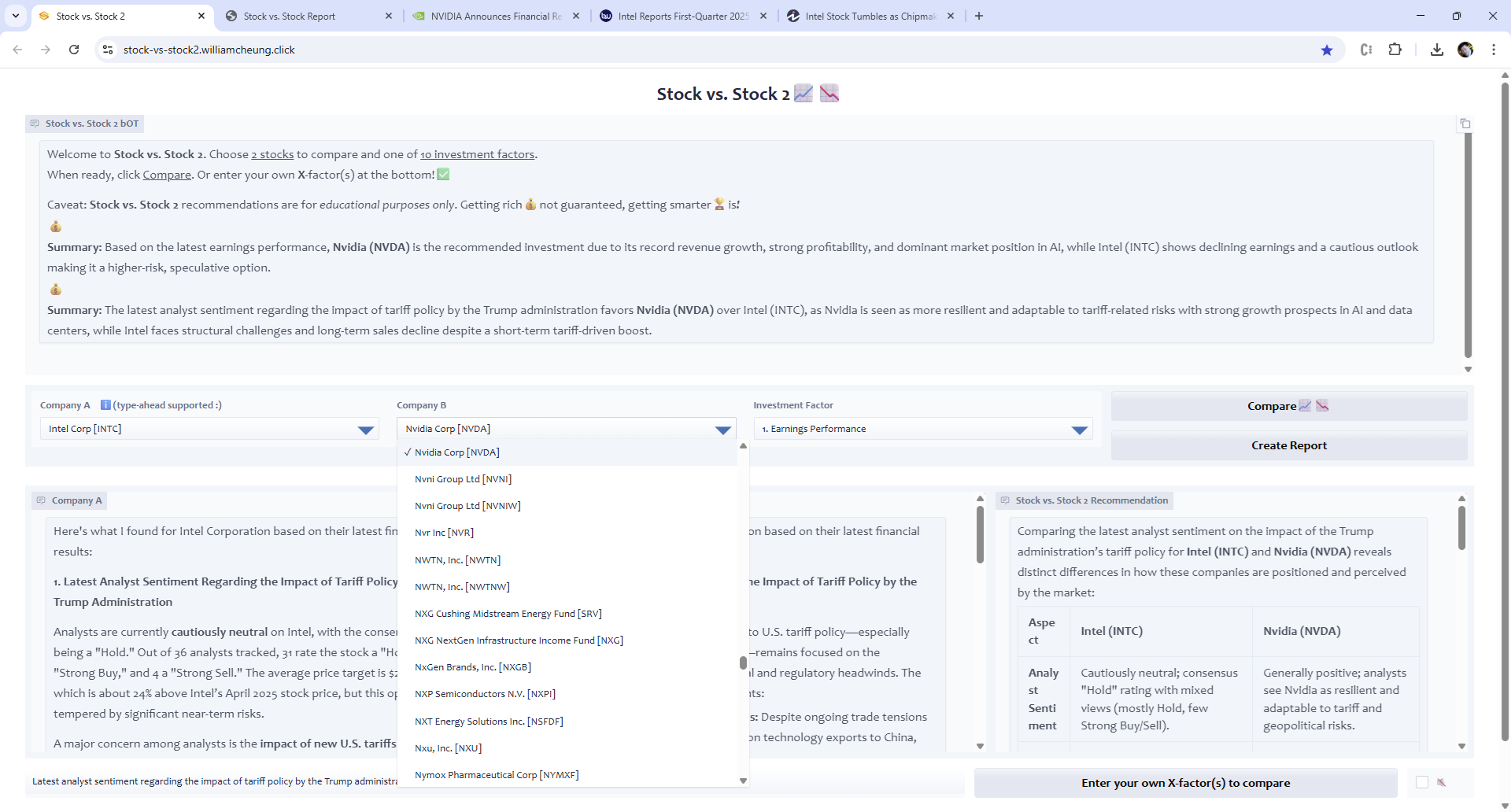
Task: Click the chat icon on Recommendation panel label
Action: (x=1005, y=500)
